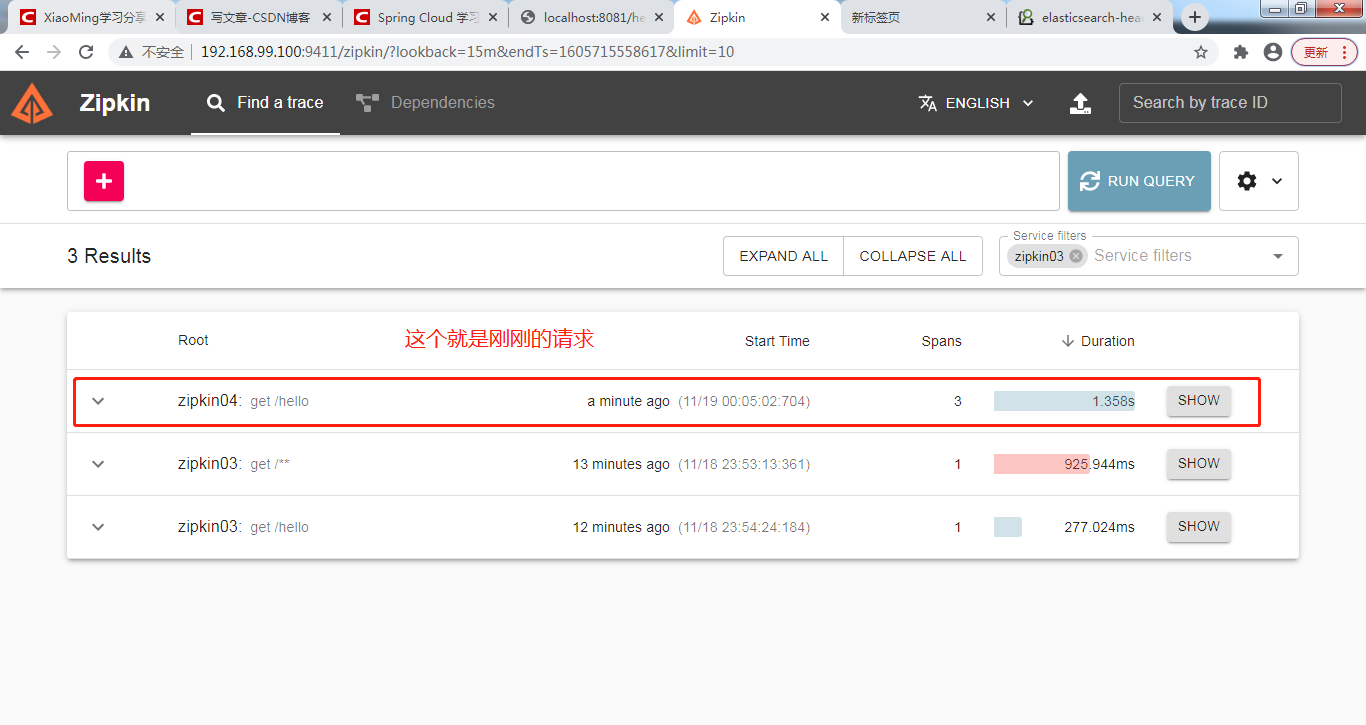Viewport: 1366px width, 725px height.
Task: Open the gear settings dropdown
Action: point(1259,181)
